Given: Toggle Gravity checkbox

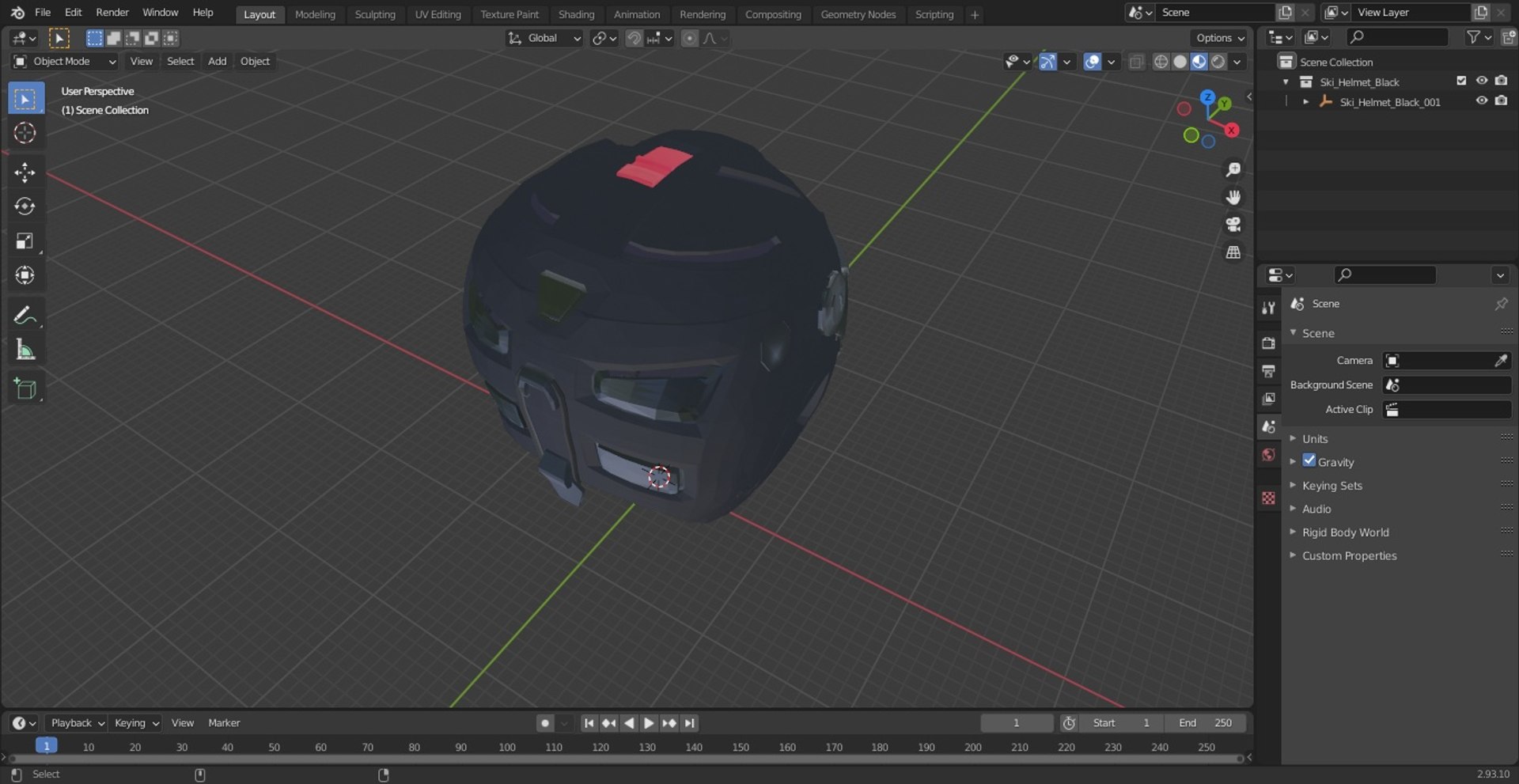Looking at the screenshot, I should (x=1309, y=460).
